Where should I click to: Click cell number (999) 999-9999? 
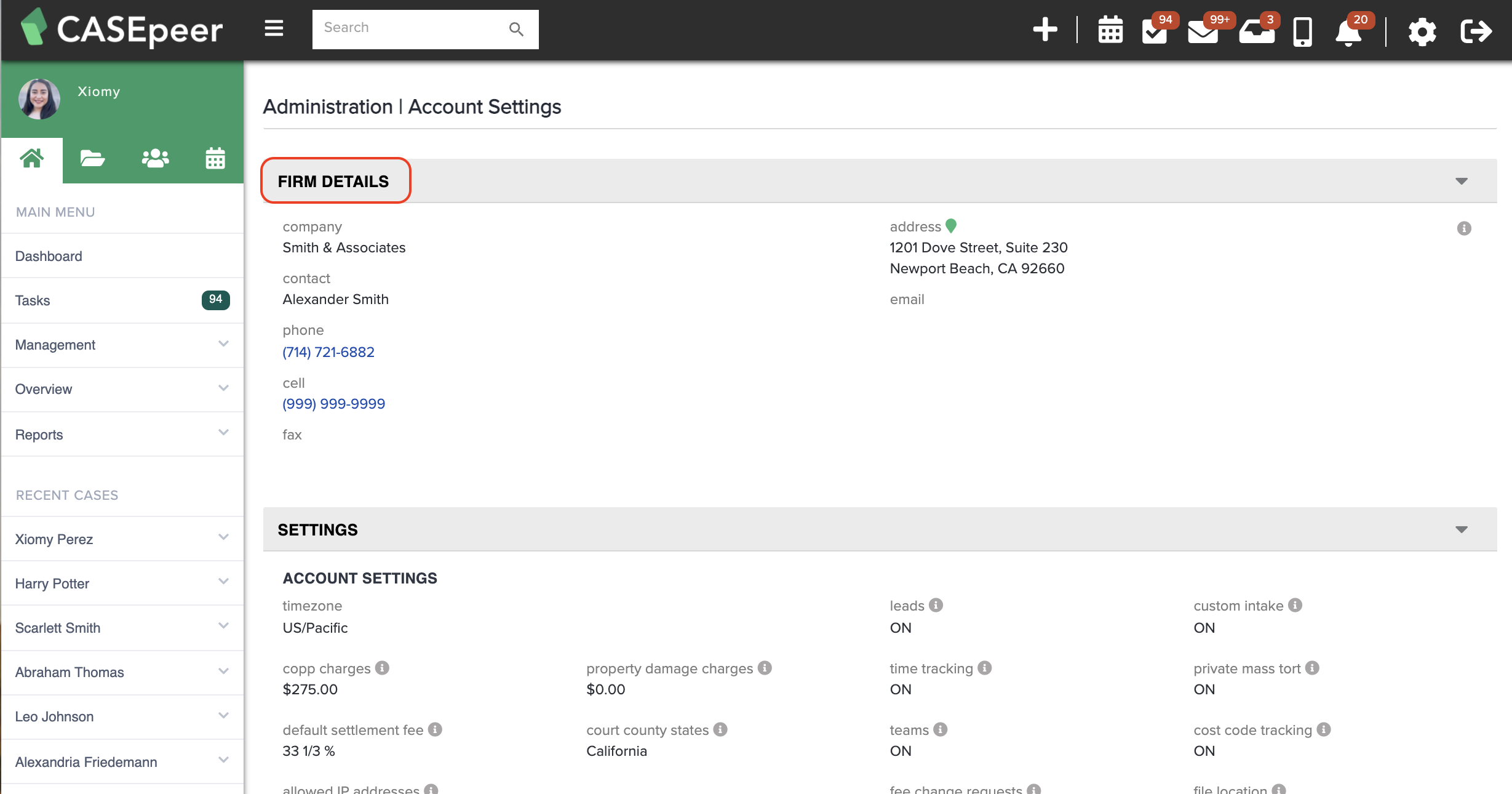[x=334, y=404]
